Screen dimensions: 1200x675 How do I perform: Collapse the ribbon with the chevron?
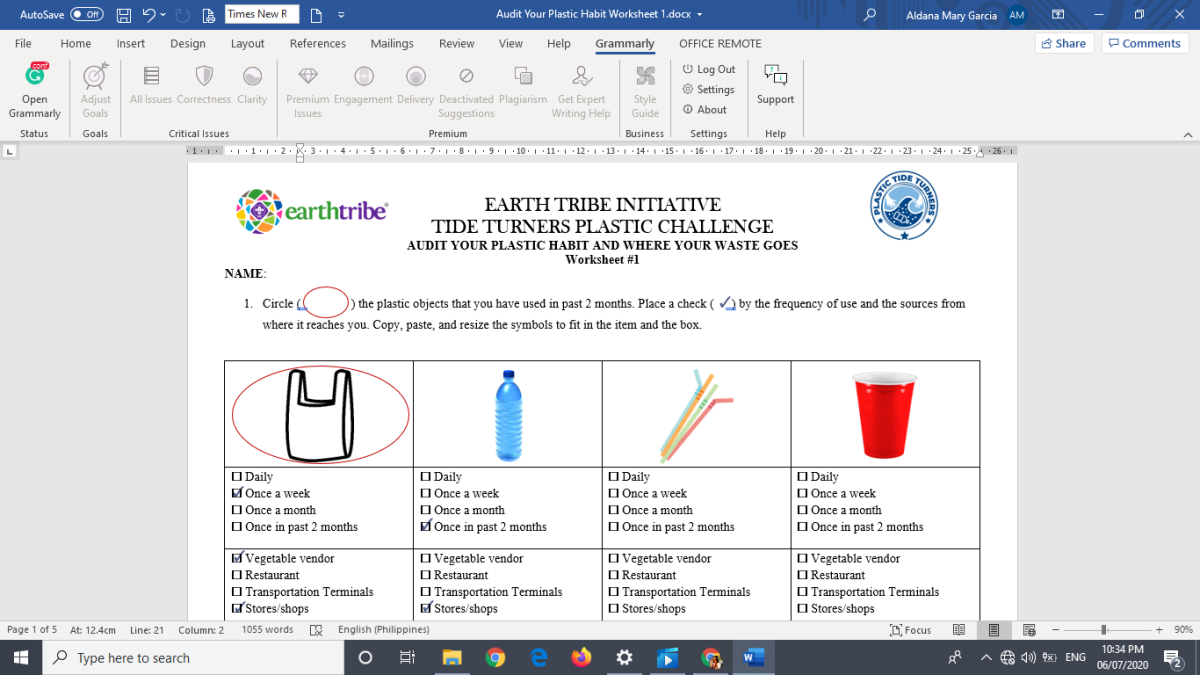coord(1188,133)
